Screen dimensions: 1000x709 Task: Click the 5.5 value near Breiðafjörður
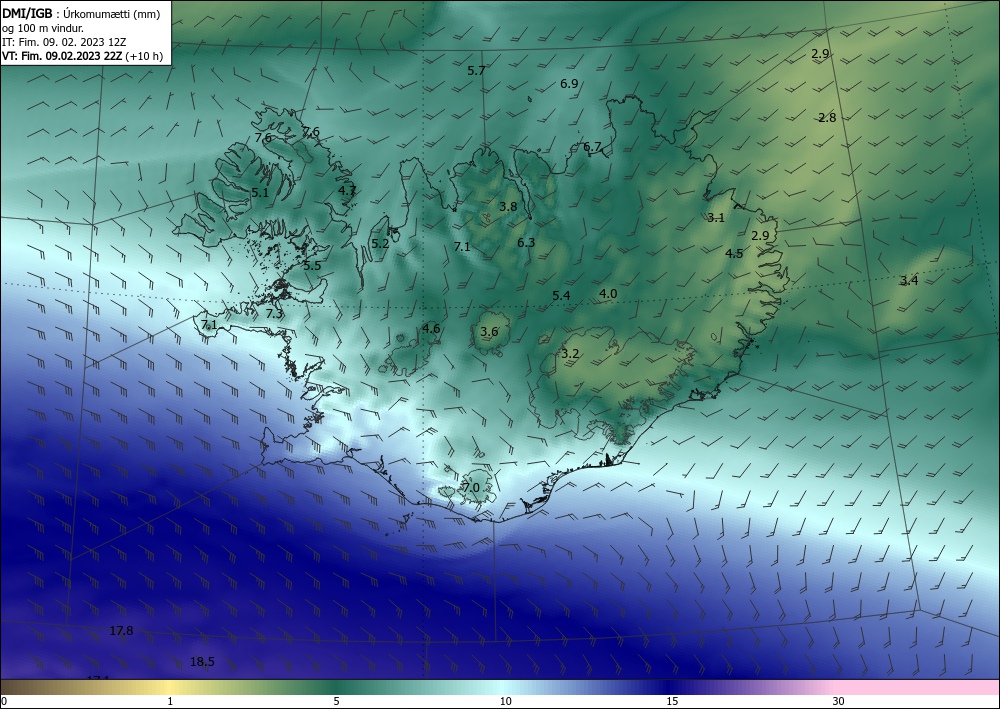[312, 266]
